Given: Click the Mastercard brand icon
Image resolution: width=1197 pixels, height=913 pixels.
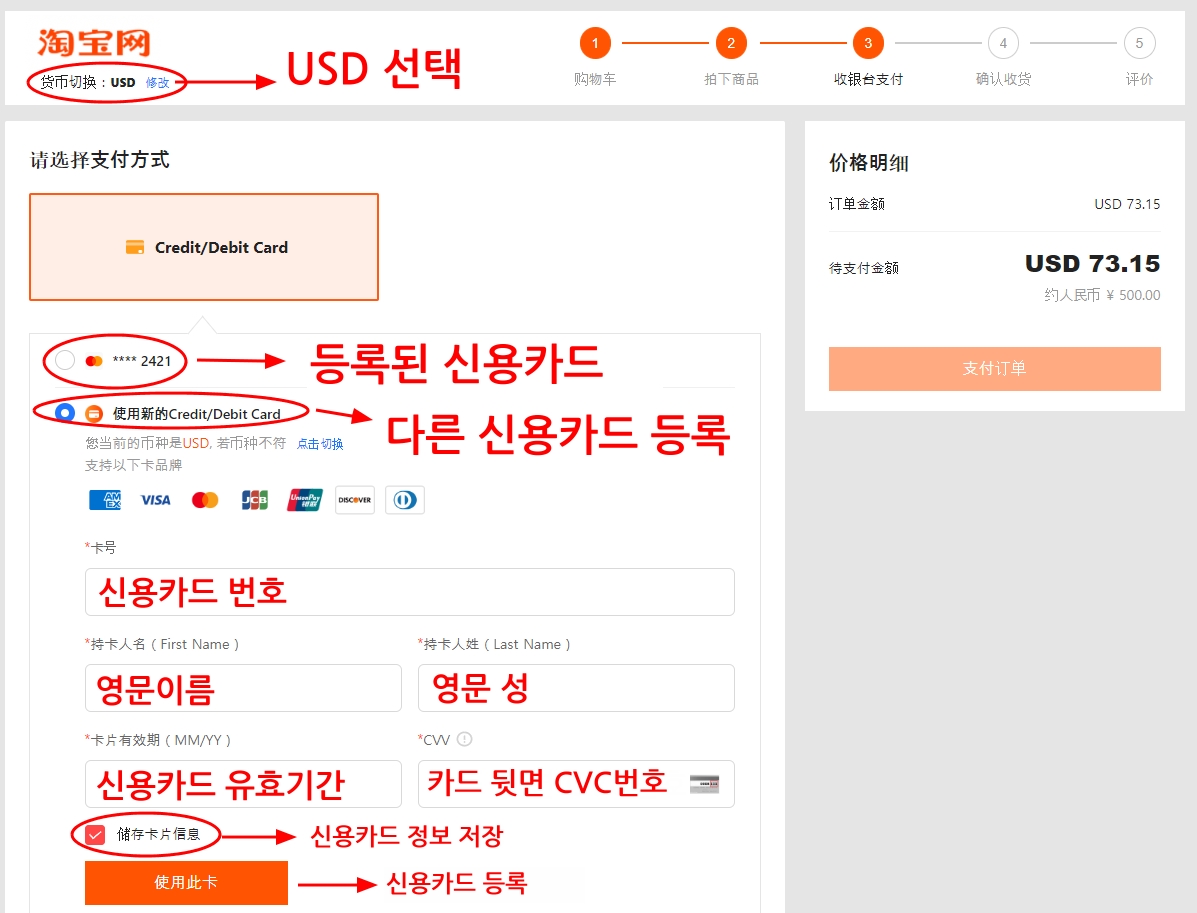Looking at the screenshot, I should click(x=205, y=500).
